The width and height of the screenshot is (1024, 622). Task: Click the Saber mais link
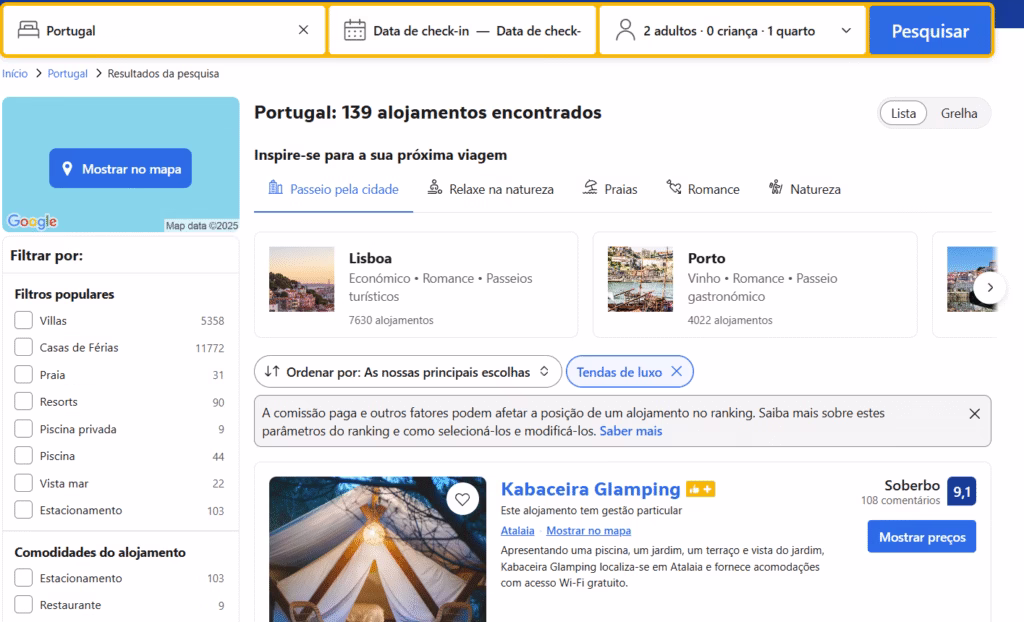click(631, 431)
